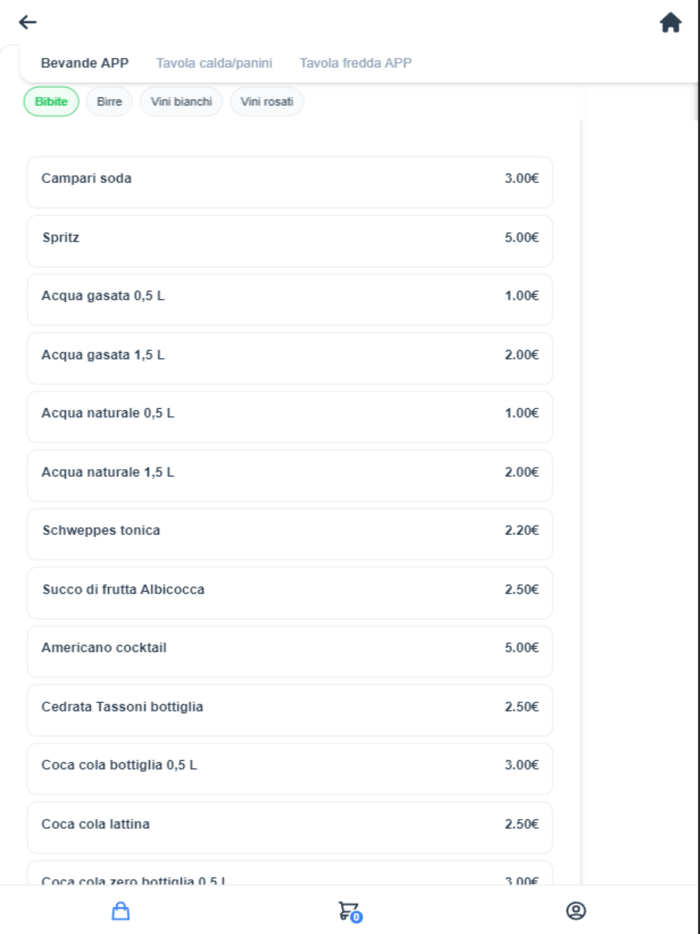This screenshot has height=934, width=700.
Task: Filter by Birre category chip
Action: coord(109,102)
